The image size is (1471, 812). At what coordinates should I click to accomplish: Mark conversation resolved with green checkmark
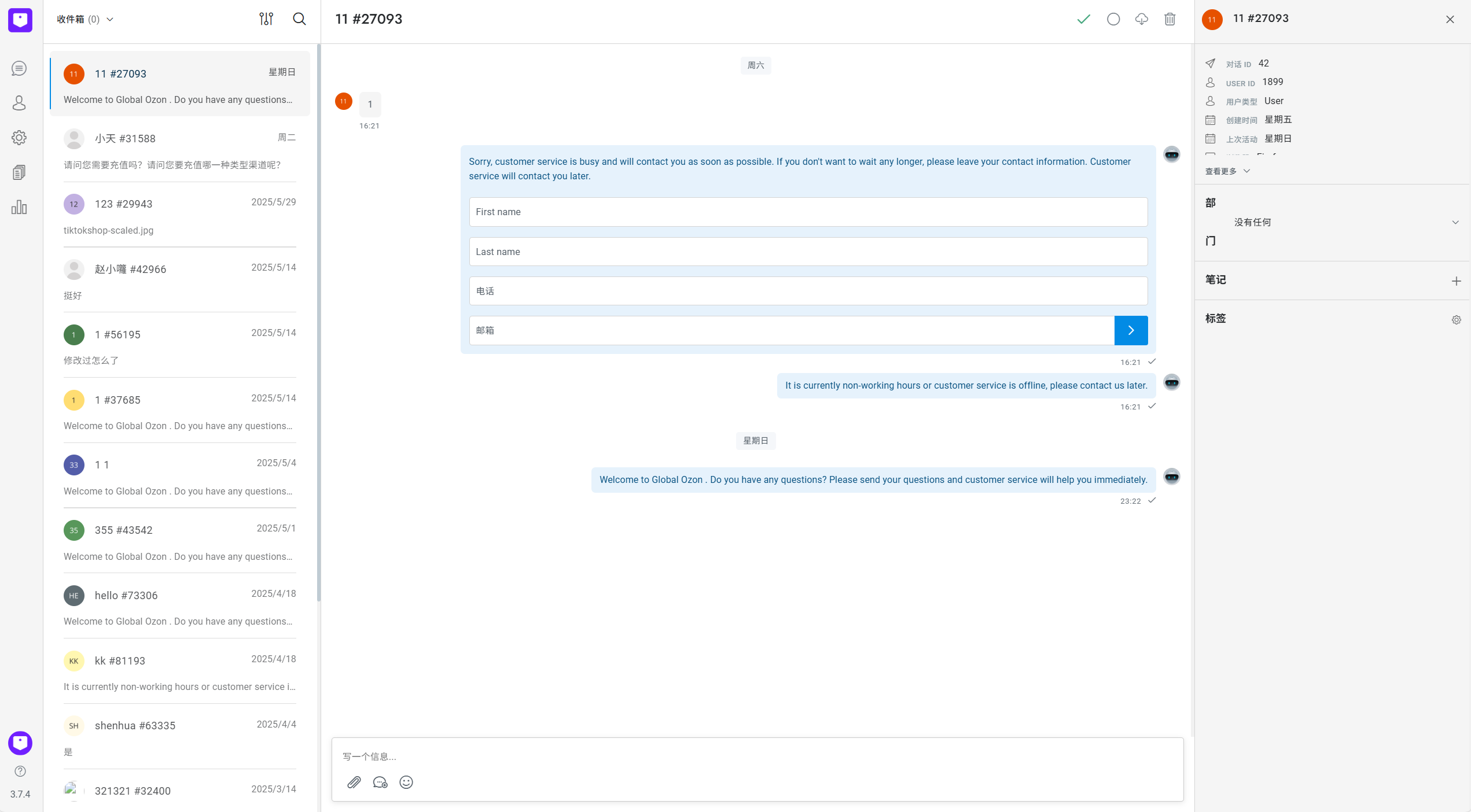[x=1083, y=19]
